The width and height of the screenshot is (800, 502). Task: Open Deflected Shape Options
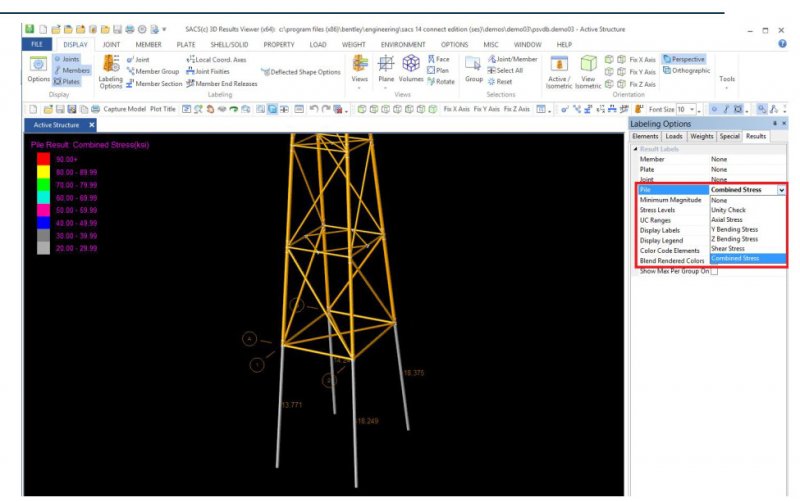(301, 72)
